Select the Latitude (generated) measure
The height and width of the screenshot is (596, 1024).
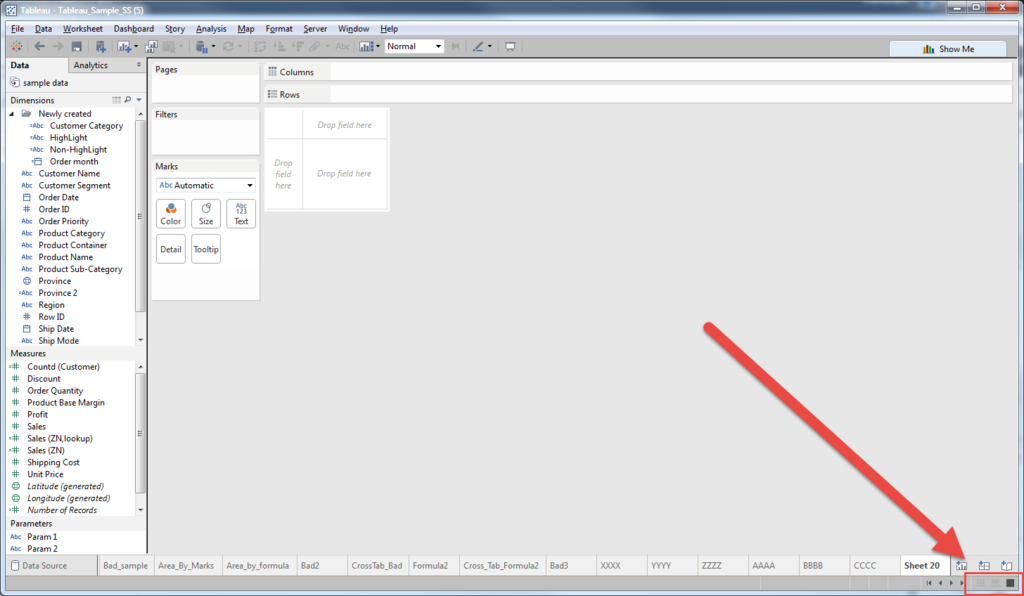pos(65,486)
